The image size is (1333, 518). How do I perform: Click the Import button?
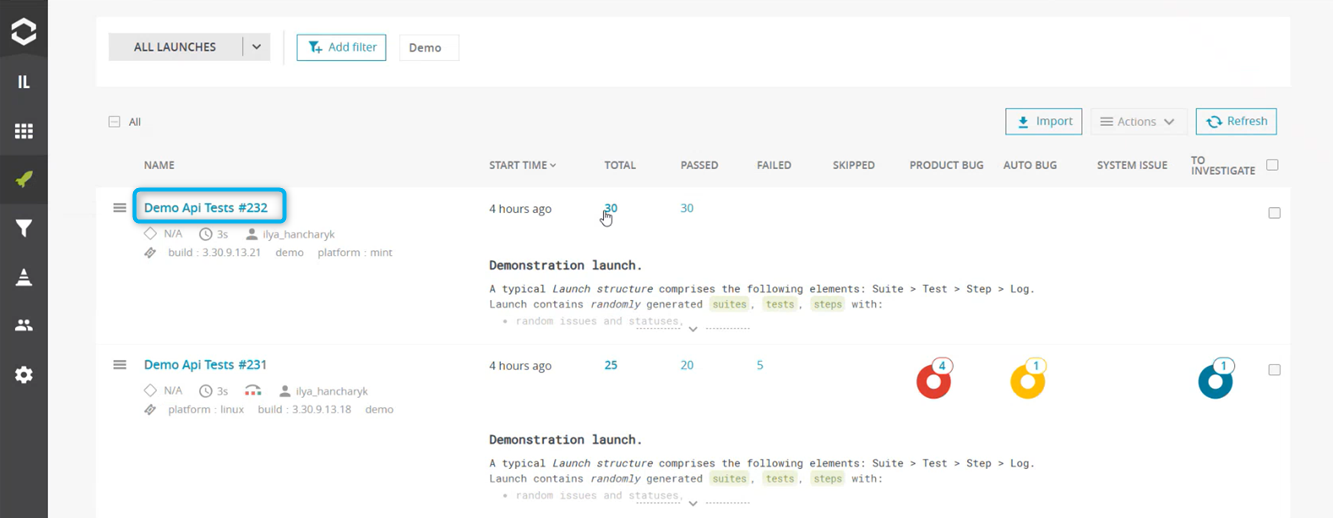tap(1044, 121)
